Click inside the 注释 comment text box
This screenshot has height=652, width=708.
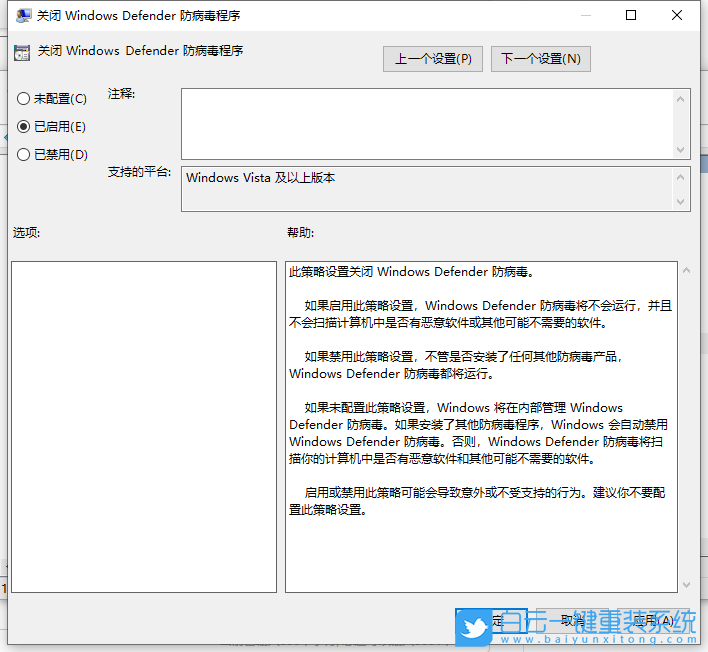pyautogui.click(x=427, y=124)
